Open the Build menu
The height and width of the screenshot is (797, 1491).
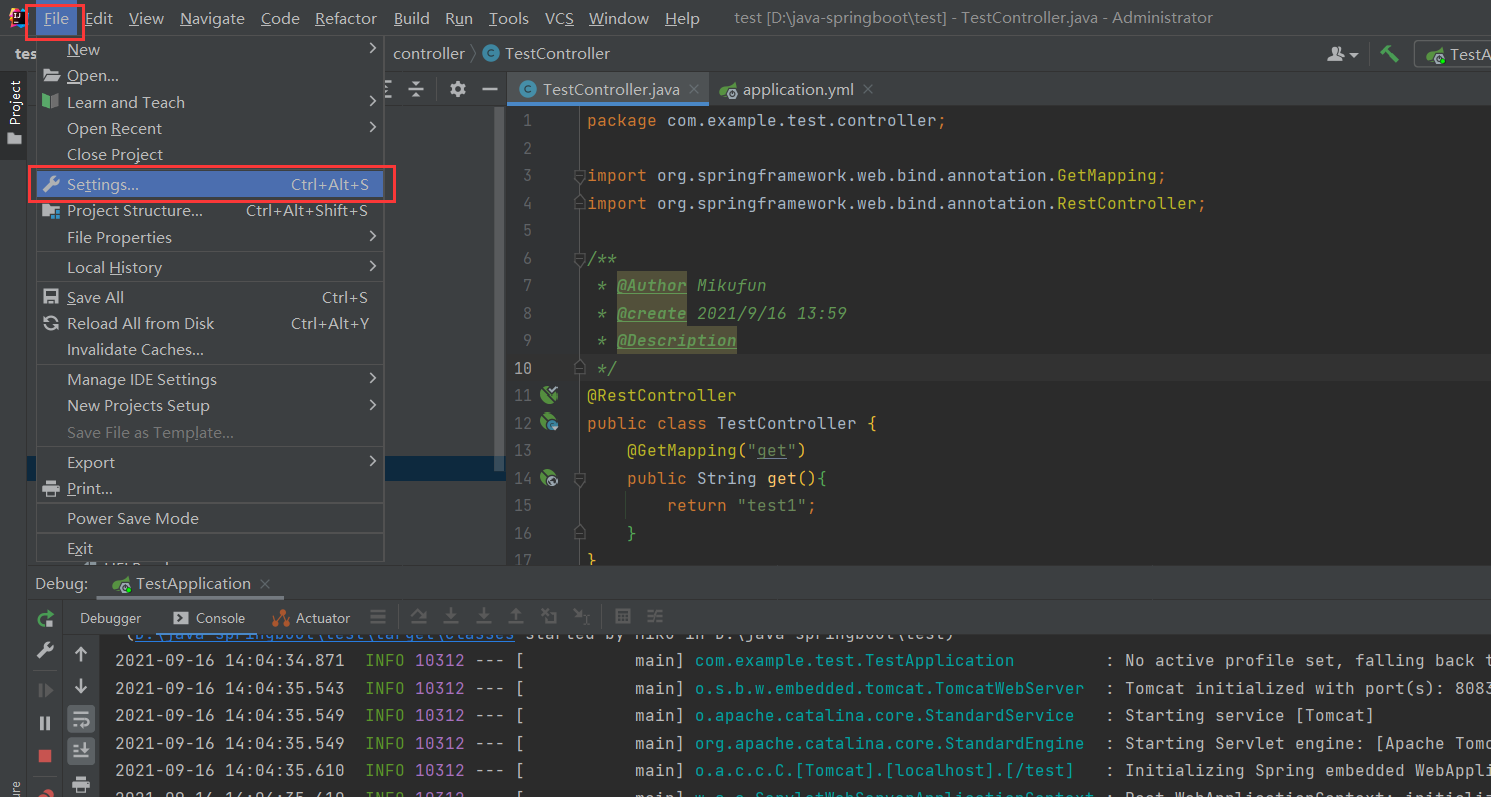[411, 19]
